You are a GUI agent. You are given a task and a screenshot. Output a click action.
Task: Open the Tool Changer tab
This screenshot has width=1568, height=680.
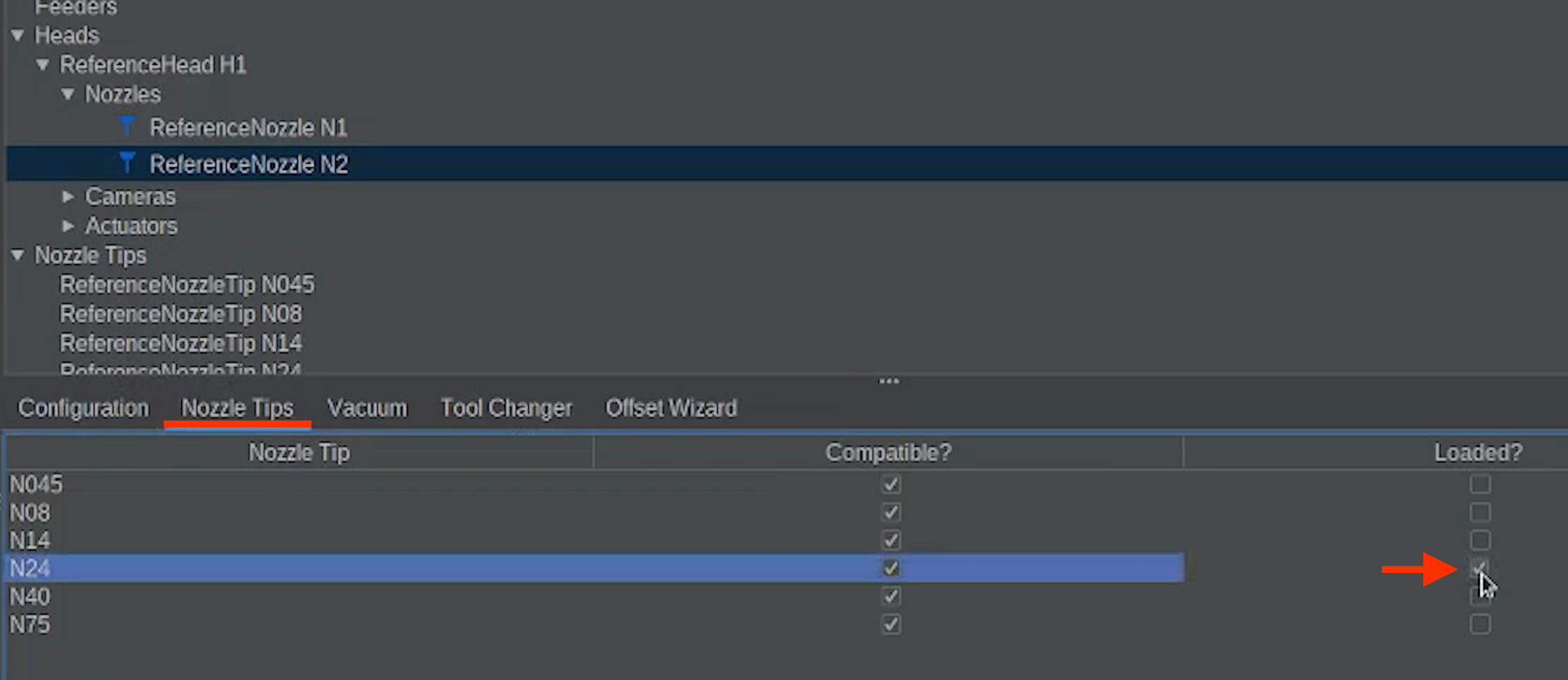[506, 408]
